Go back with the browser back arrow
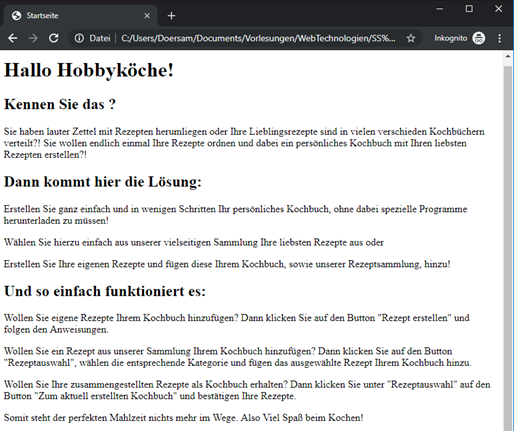 click(x=13, y=38)
